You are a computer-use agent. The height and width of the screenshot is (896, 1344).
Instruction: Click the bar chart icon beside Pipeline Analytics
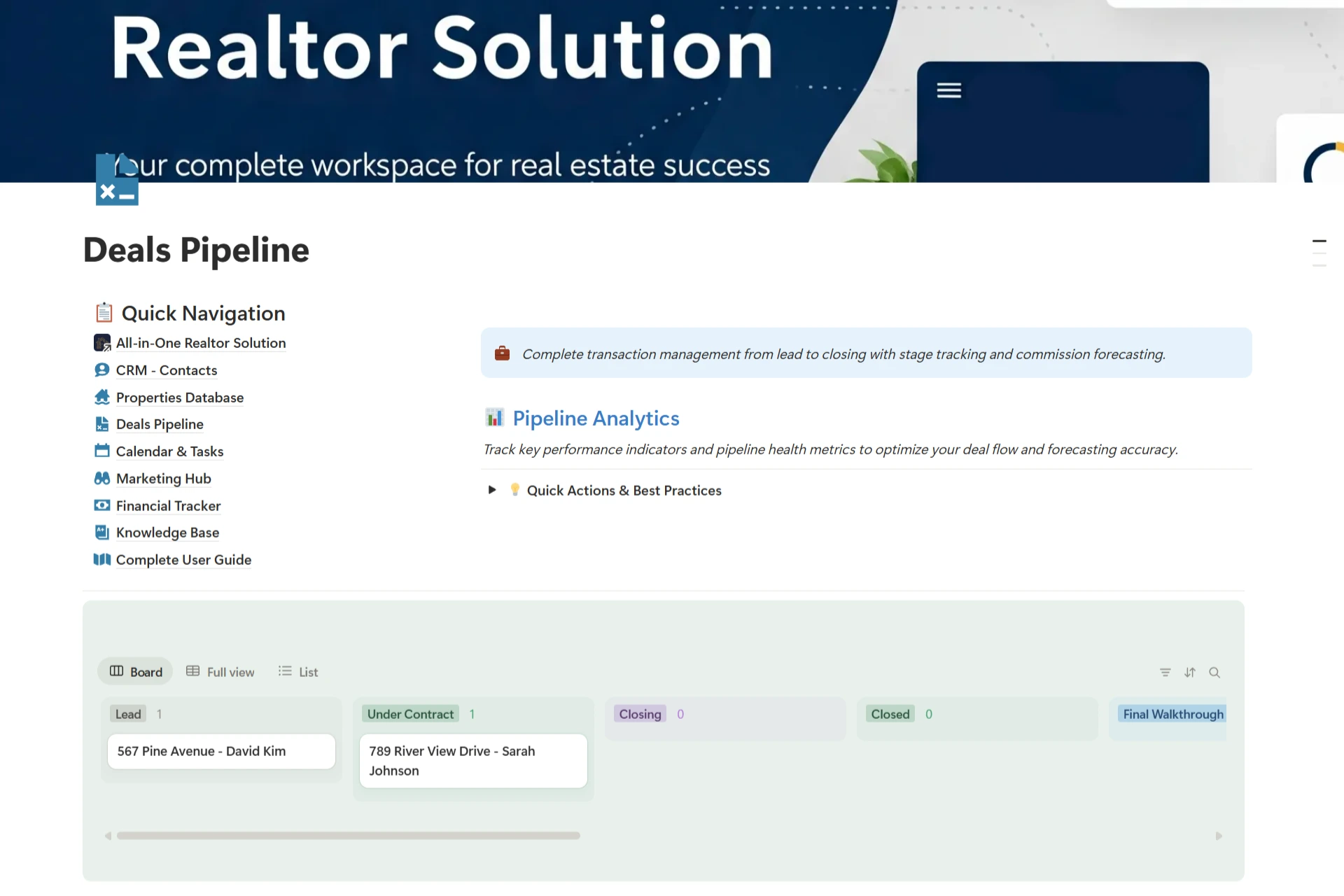click(x=495, y=418)
